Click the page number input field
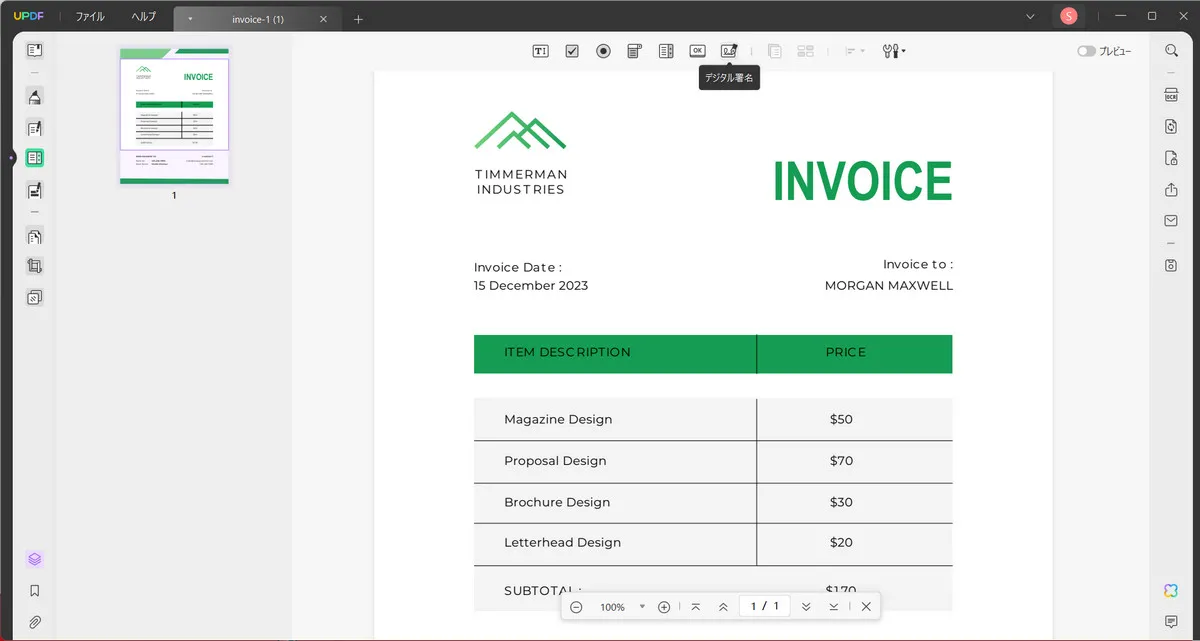Image resolution: width=1200 pixels, height=641 pixels. 765,606
